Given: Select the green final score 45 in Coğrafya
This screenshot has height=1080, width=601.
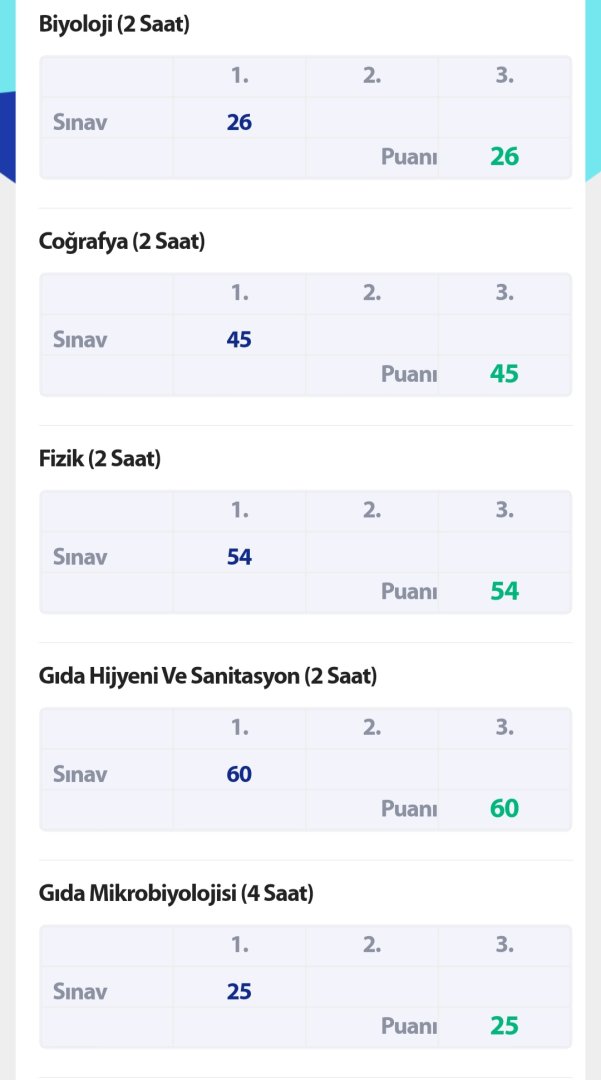Looking at the screenshot, I should pyautogui.click(x=504, y=374).
